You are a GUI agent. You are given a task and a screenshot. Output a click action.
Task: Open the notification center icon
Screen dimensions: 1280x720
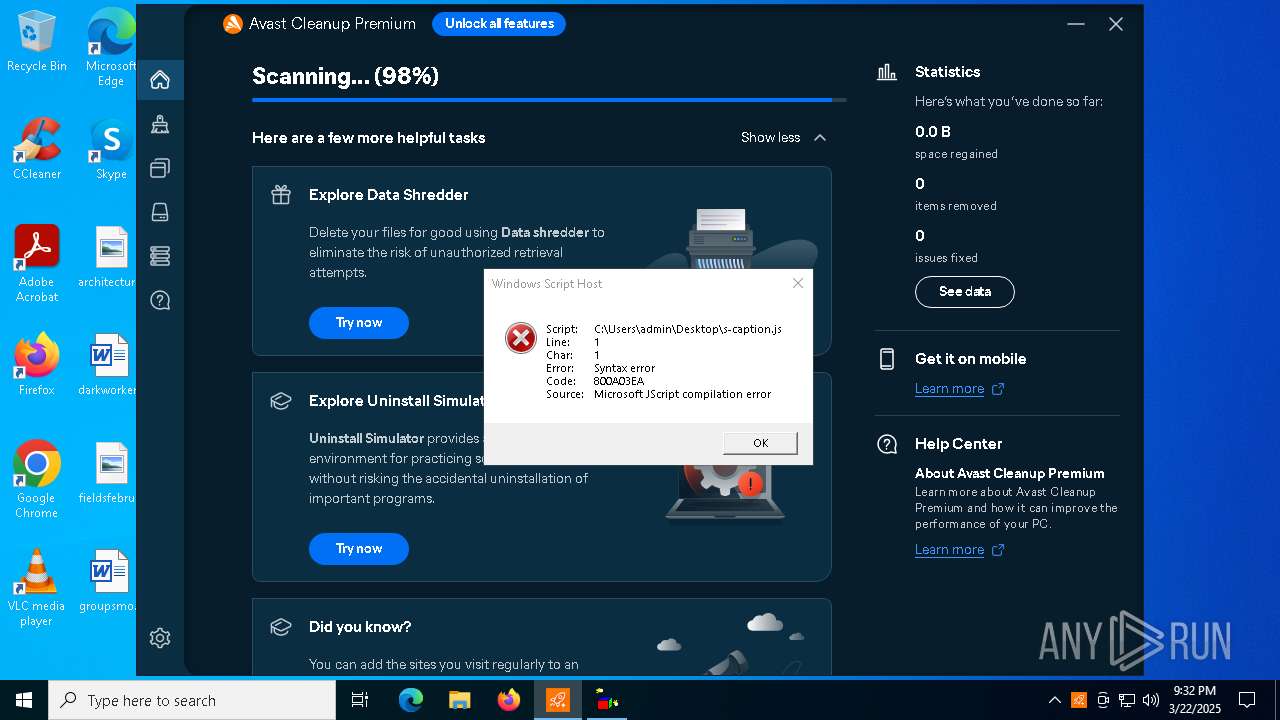[1247, 700]
